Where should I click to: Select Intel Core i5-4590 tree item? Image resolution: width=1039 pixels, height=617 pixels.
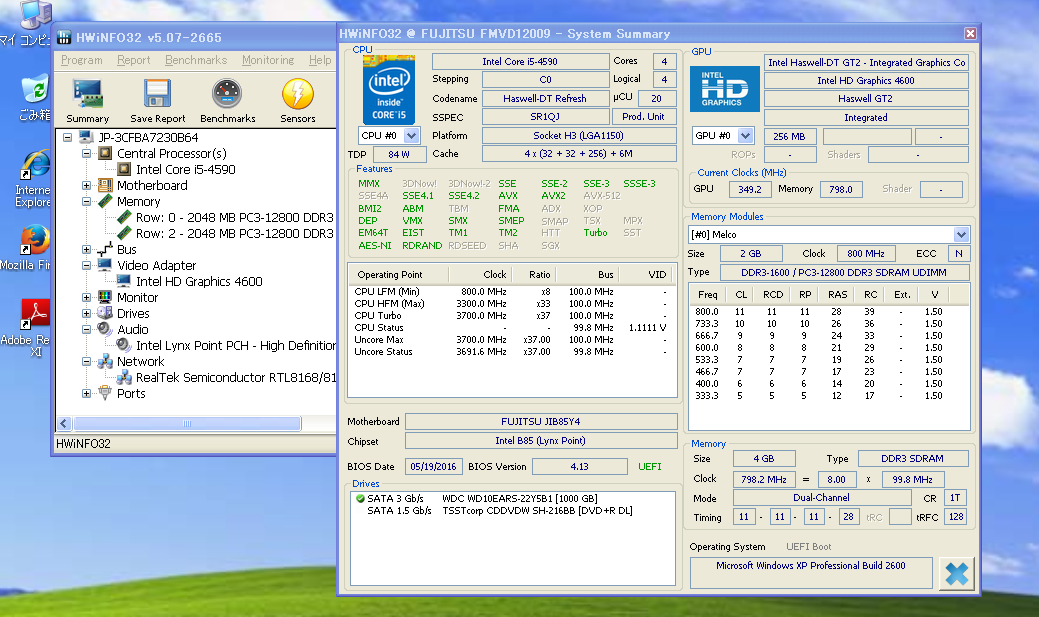[x=186, y=170]
